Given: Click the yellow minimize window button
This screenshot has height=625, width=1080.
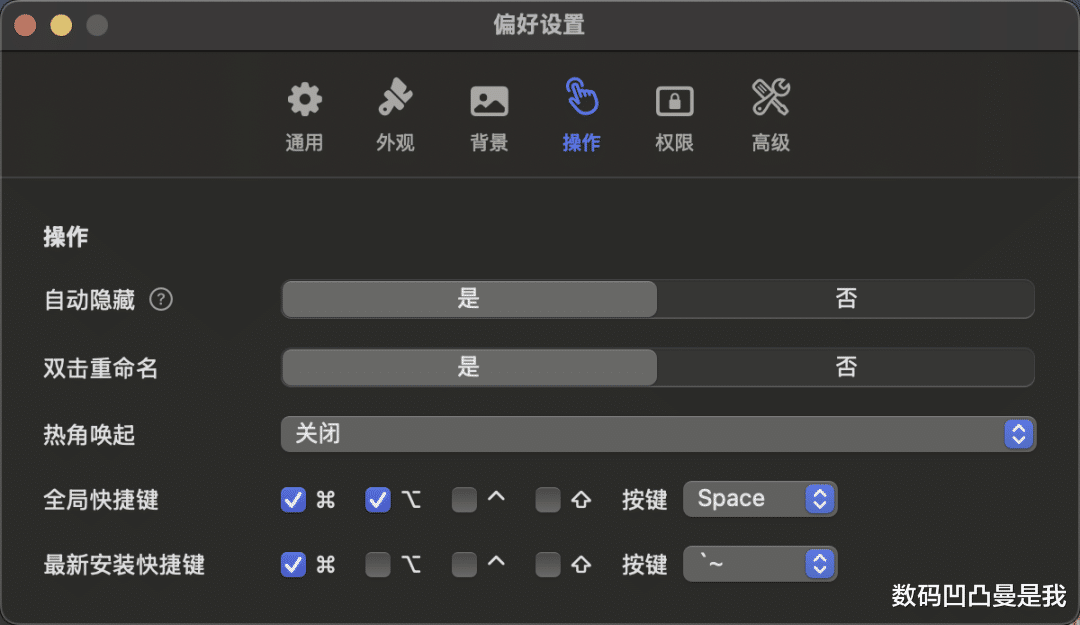Looking at the screenshot, I should [61, 25].
